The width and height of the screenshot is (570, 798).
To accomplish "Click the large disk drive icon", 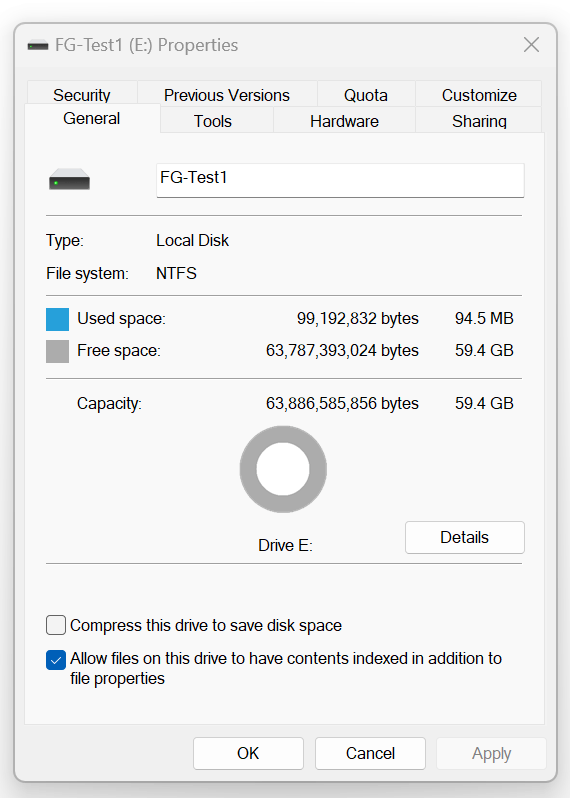I will [x=69, y=180].
